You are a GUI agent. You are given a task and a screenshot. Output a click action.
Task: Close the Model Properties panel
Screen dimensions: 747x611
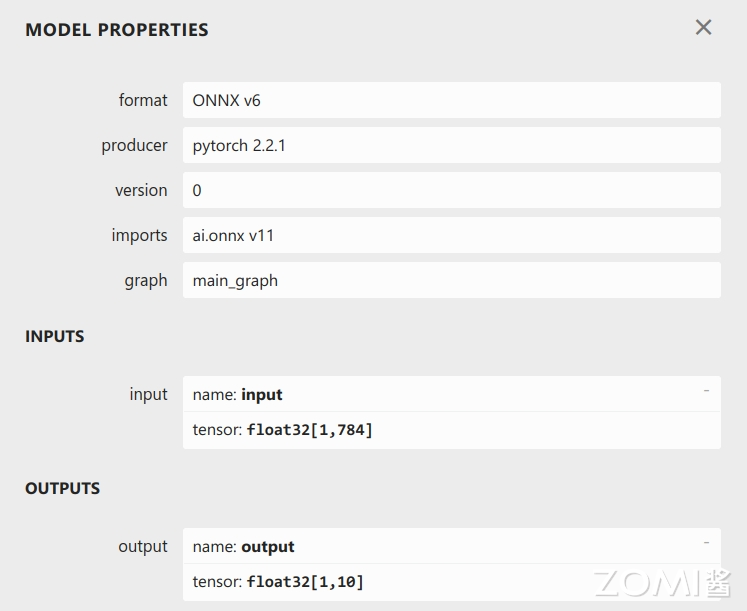703,28
